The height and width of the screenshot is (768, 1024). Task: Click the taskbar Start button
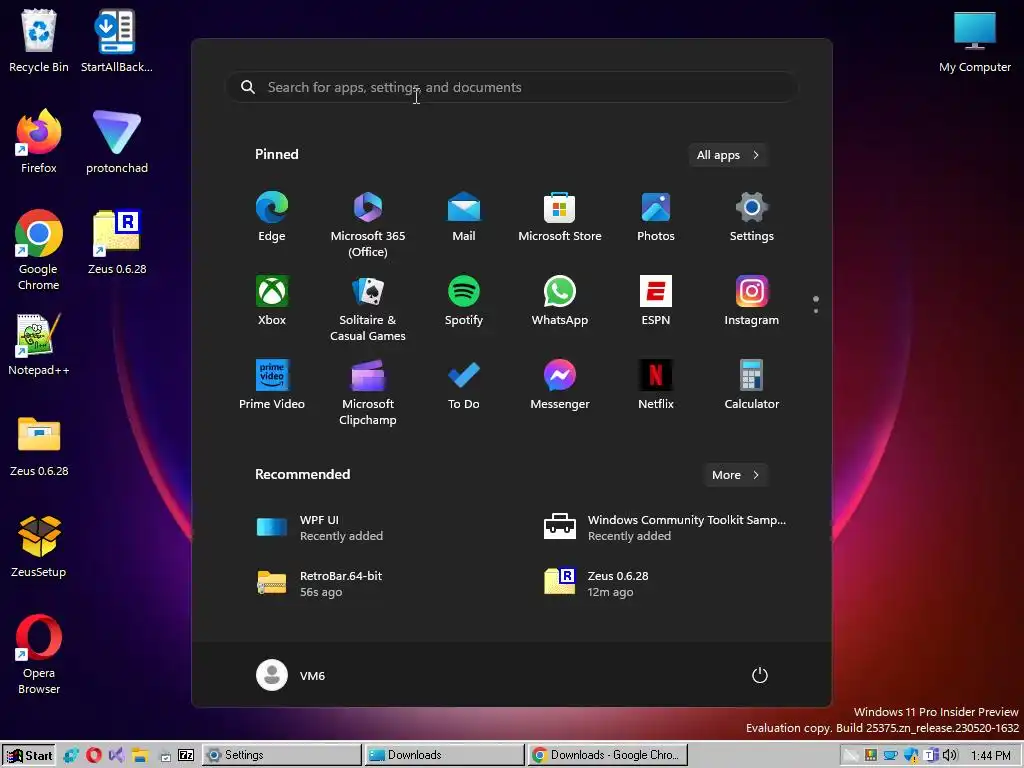(x=28, y=755)
